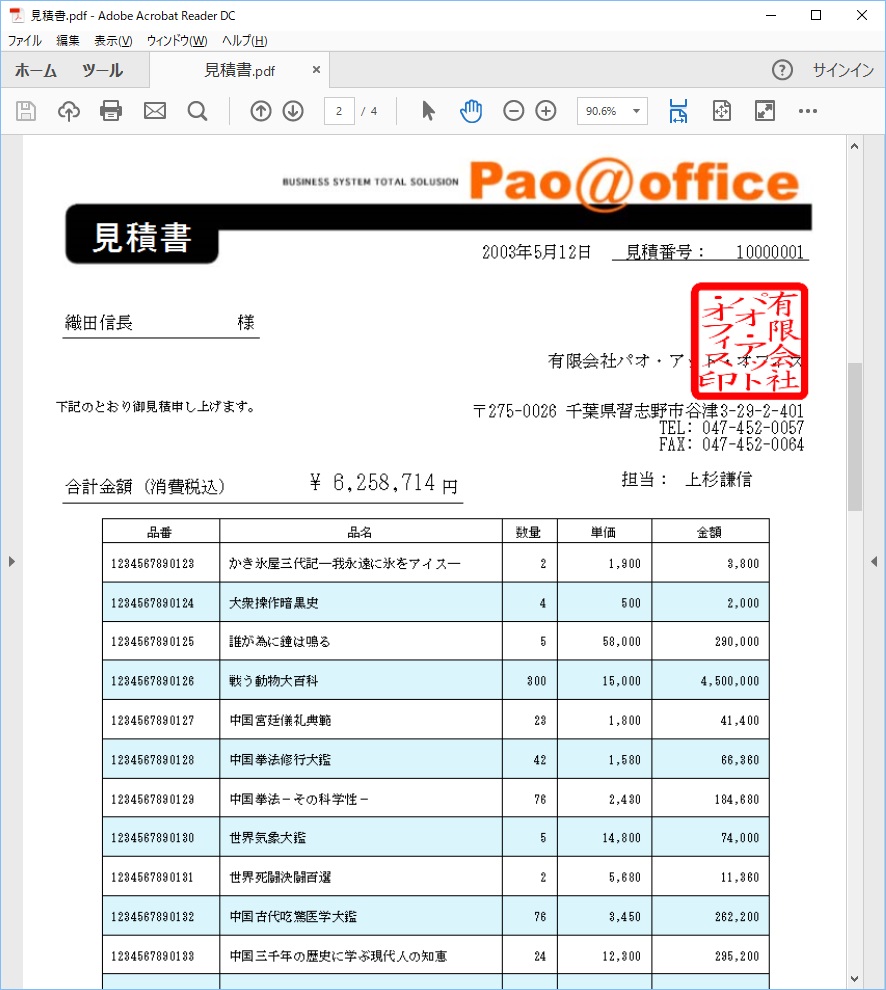This screenshot has width=886, height=990.
Task: Click the item name 誰が為に鐘は鳴る
Action: point(280,641)
